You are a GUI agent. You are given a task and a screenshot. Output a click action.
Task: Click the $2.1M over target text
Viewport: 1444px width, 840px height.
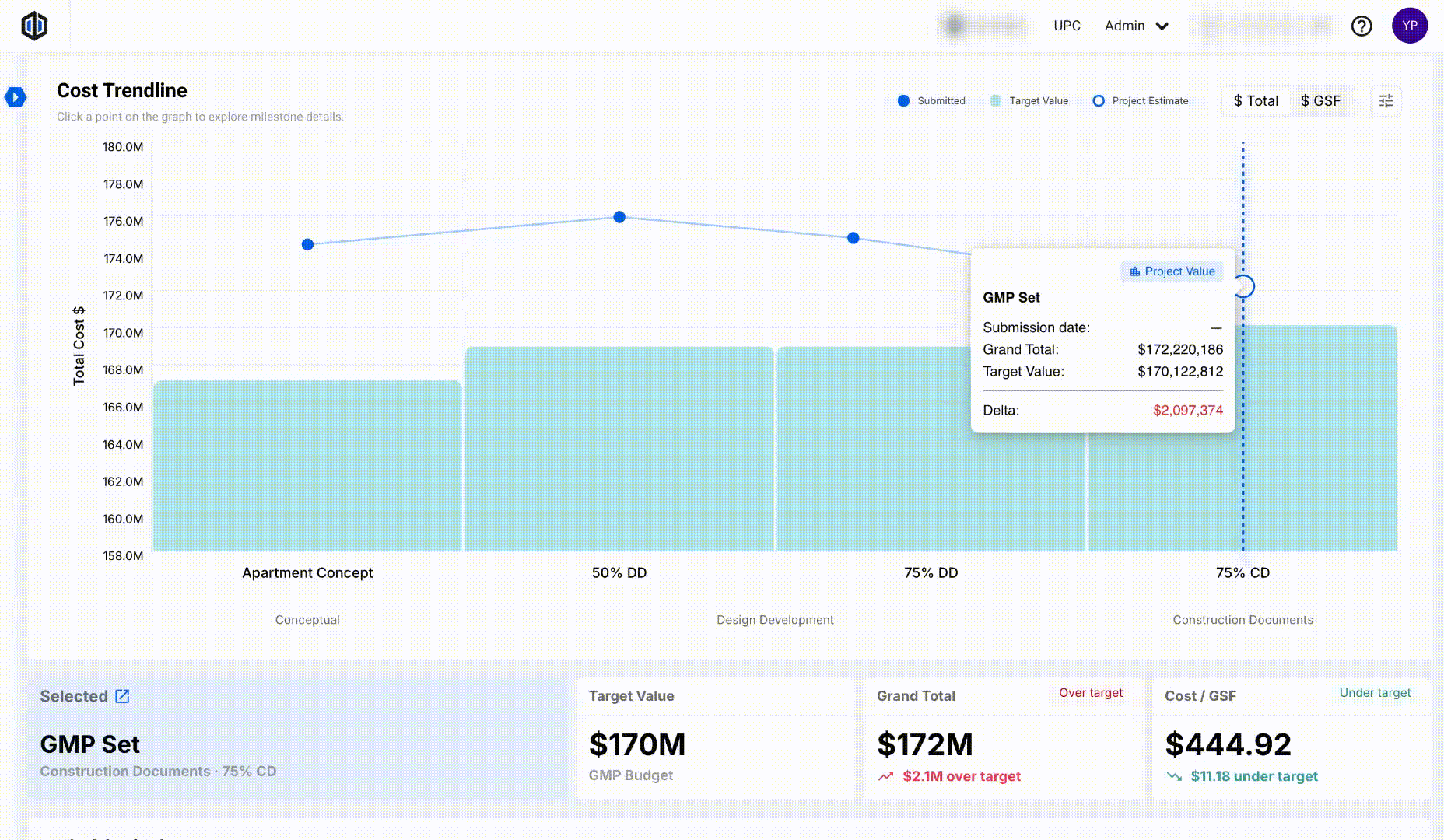tap(962, 776)
